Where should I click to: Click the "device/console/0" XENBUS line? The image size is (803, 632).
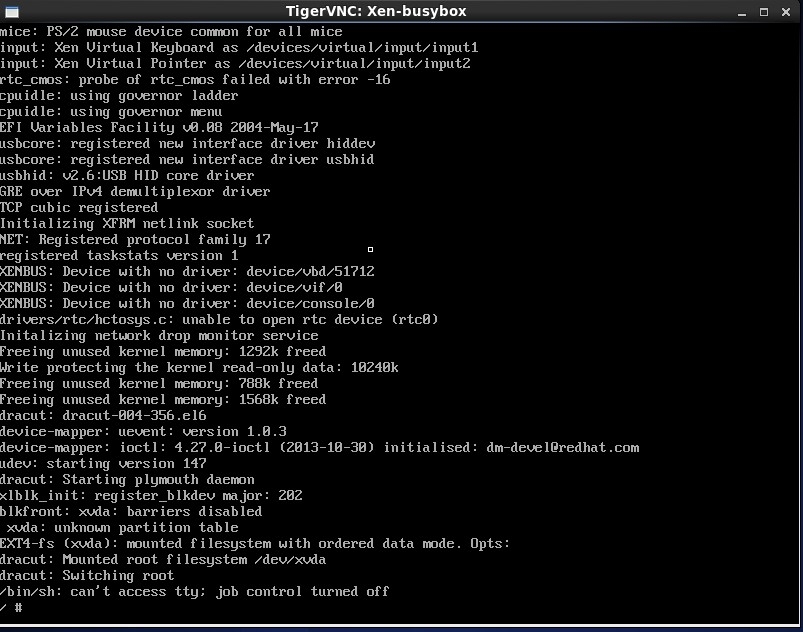pyautogui.click(x=187, y=303)
